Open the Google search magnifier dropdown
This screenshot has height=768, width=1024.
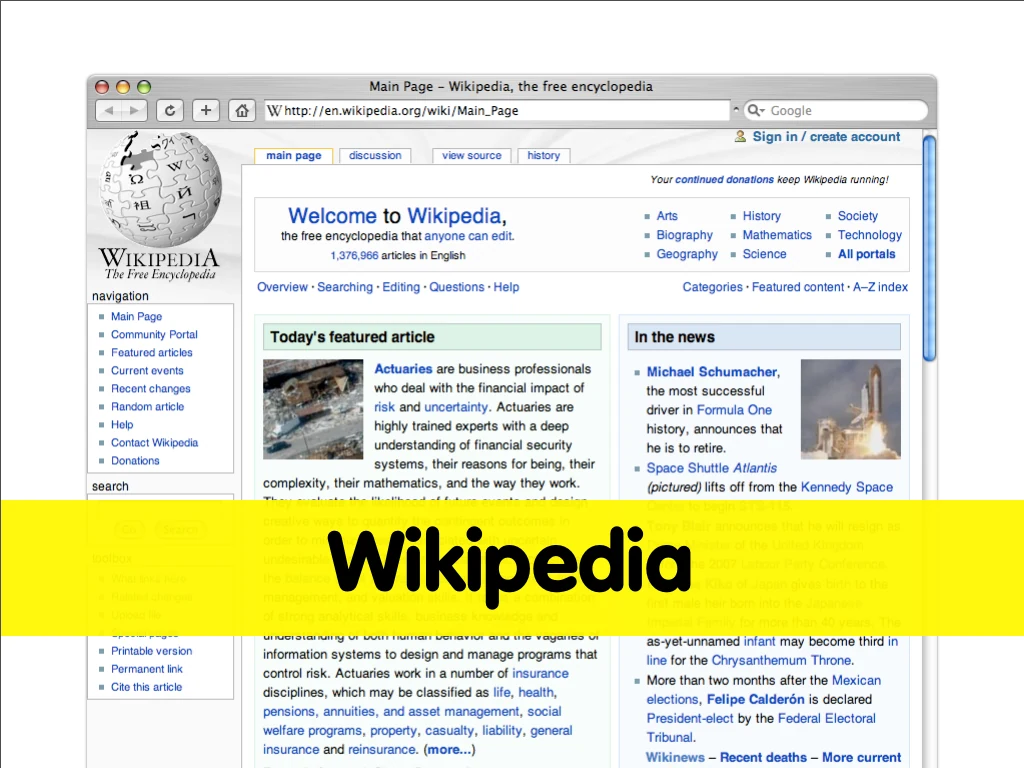(x=756, y=110)
